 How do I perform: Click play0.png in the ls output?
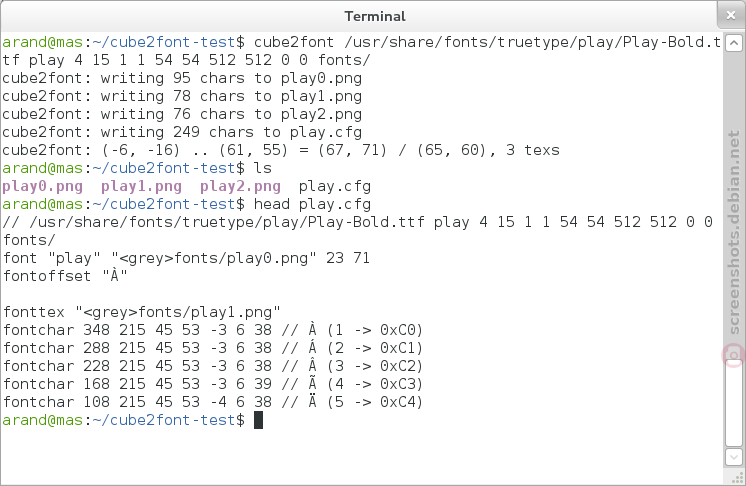42,186
